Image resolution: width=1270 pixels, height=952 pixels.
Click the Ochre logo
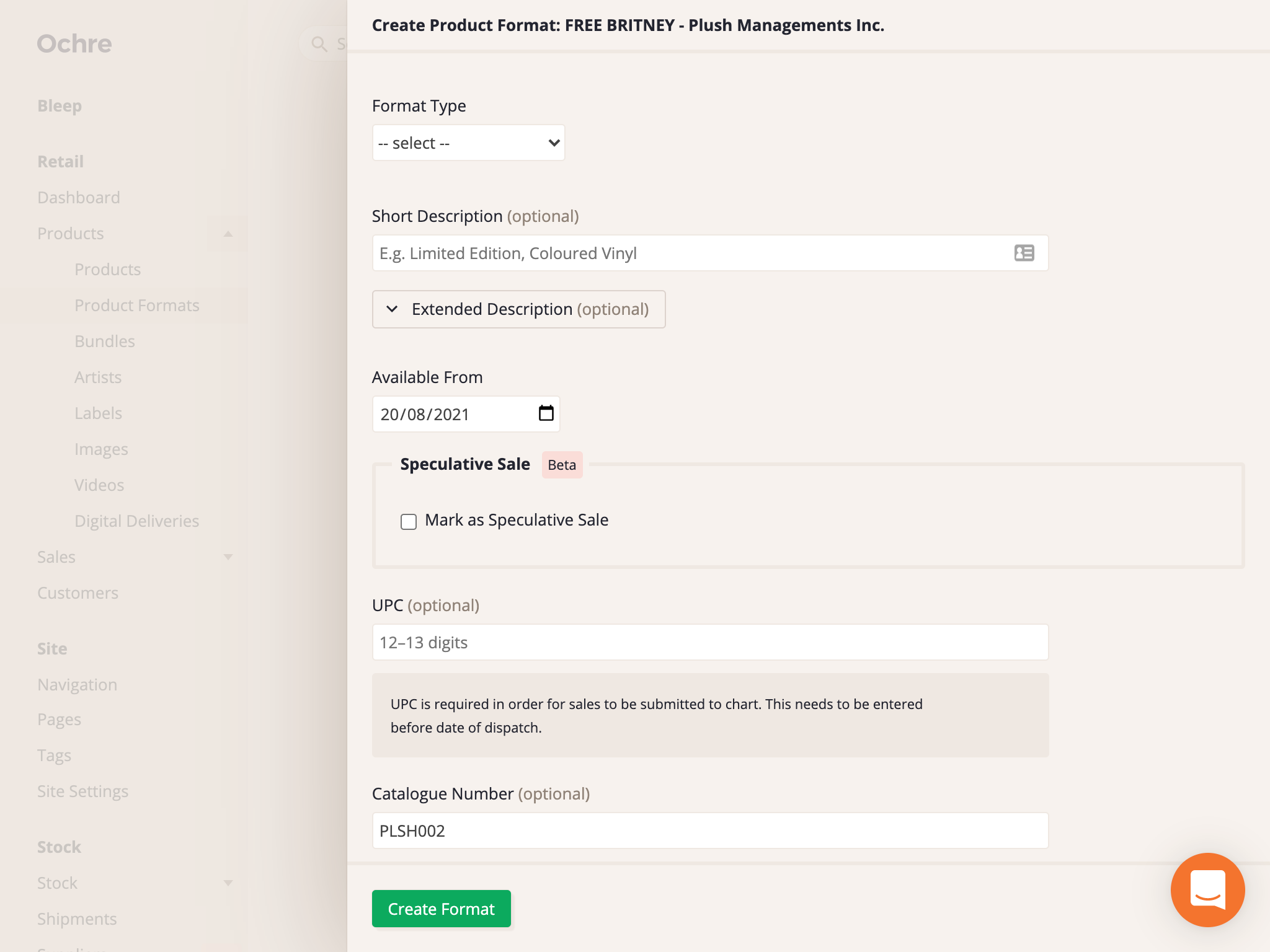click(x=74, y=44)
